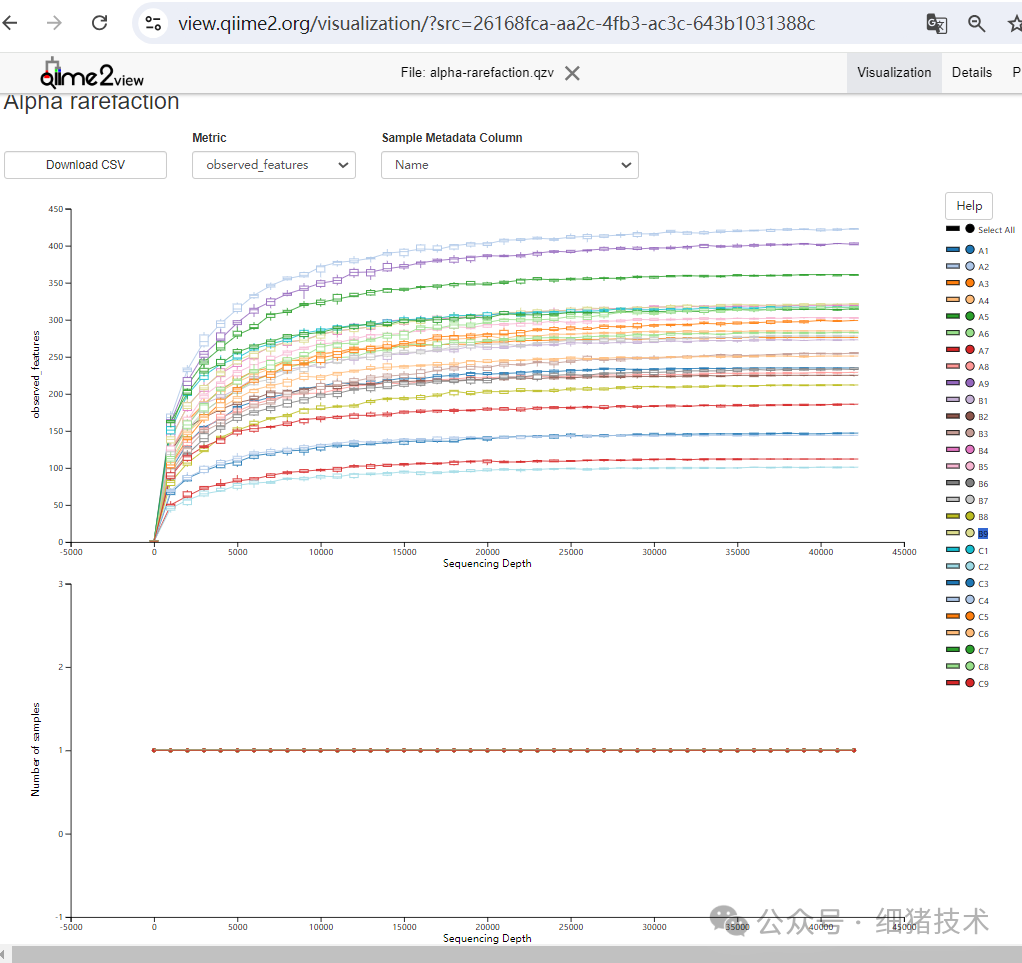Click the browser address bar URL
The width and height of the screenshot is (1022, 963).
pyautogui.click(x=495, y=23)
